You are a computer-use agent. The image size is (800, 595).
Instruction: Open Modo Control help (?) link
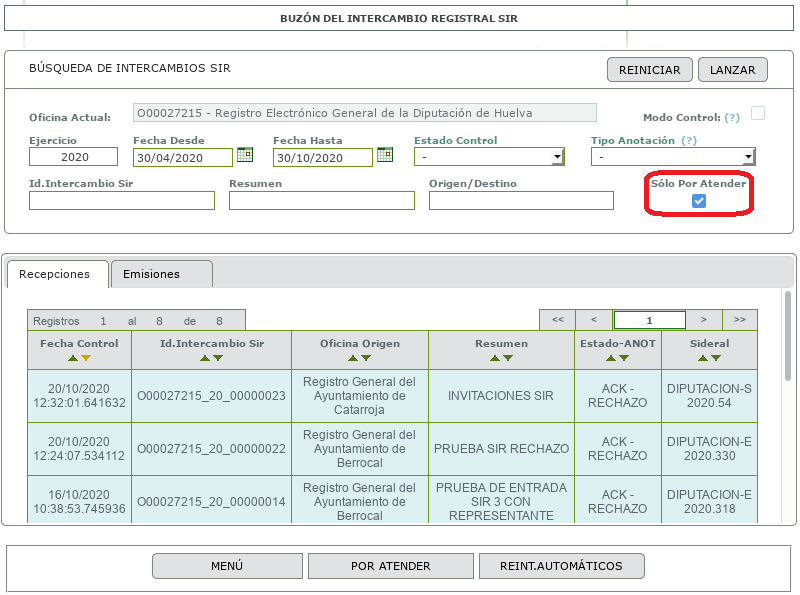(732, 117)
